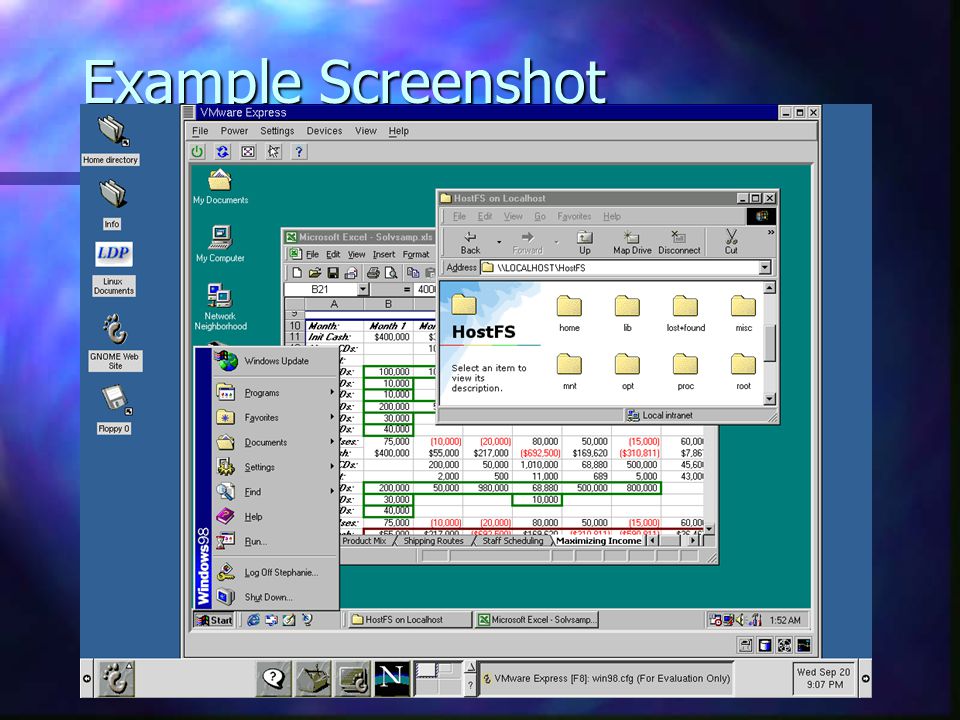Screen dimensions: 960x720
Task: Open Excel Insert menu
Action: 383,254
